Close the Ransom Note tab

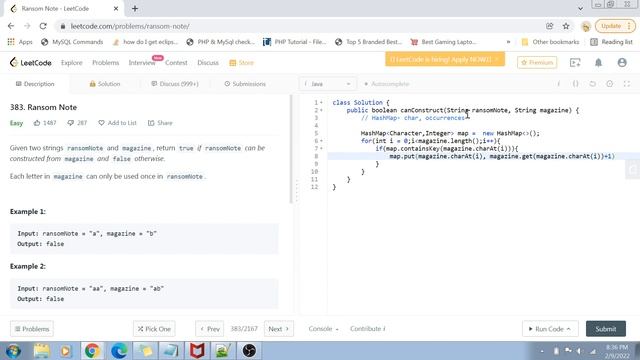click(116, 8)
